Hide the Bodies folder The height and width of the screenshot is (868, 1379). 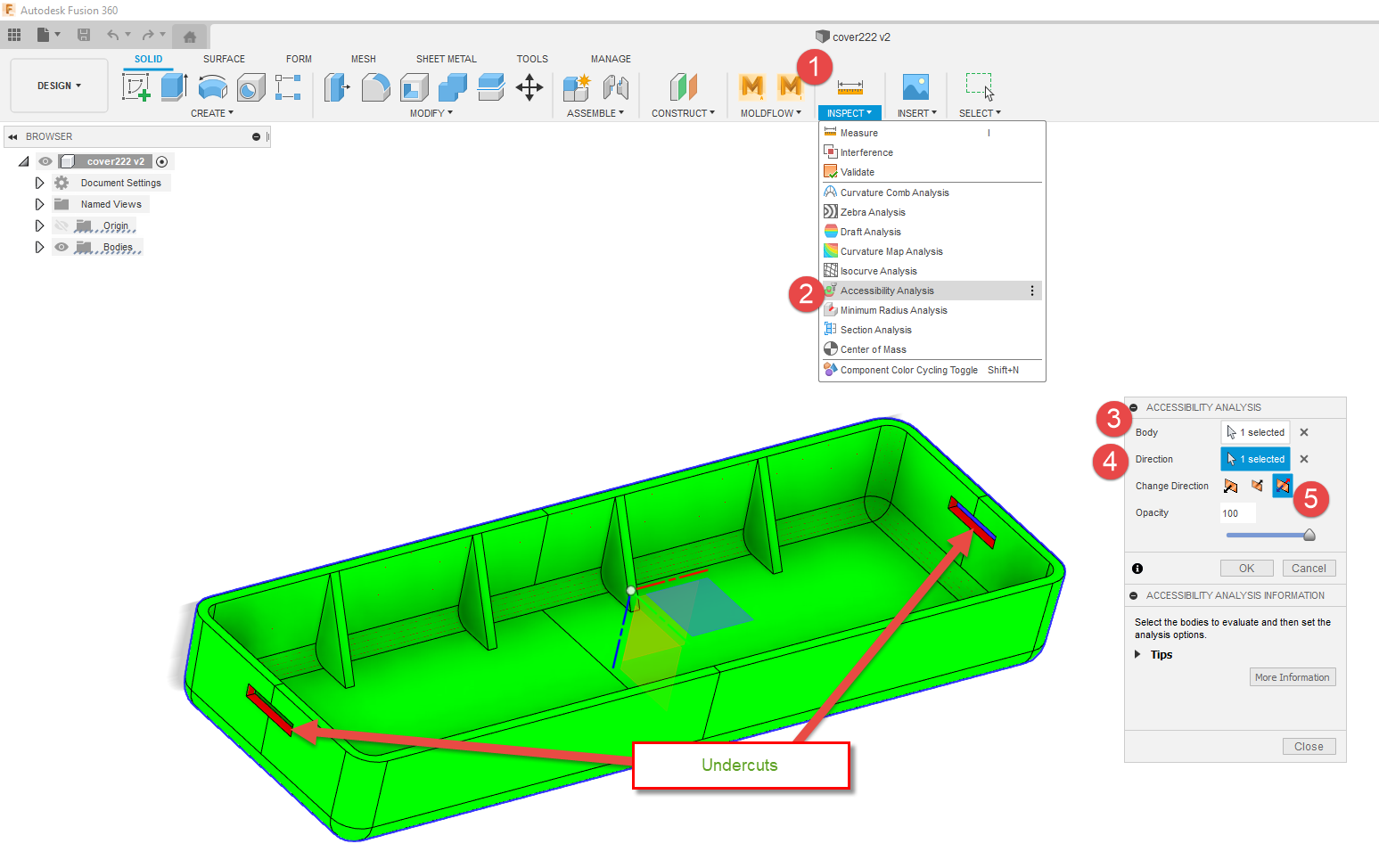pos(62,247)
